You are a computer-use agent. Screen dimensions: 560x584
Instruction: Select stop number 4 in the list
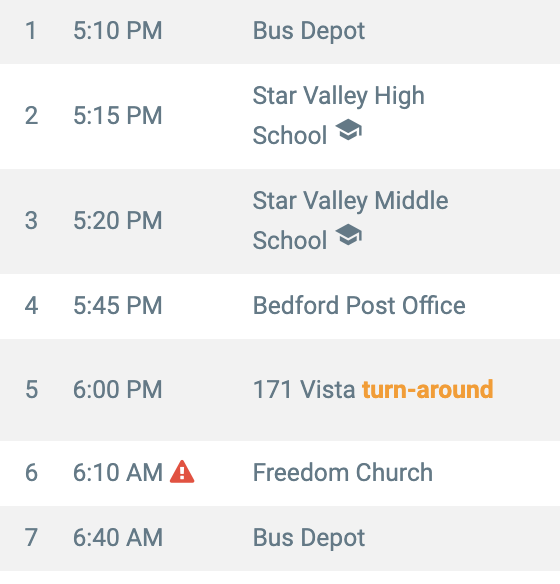pyautogui.click(x=31, y=306)
